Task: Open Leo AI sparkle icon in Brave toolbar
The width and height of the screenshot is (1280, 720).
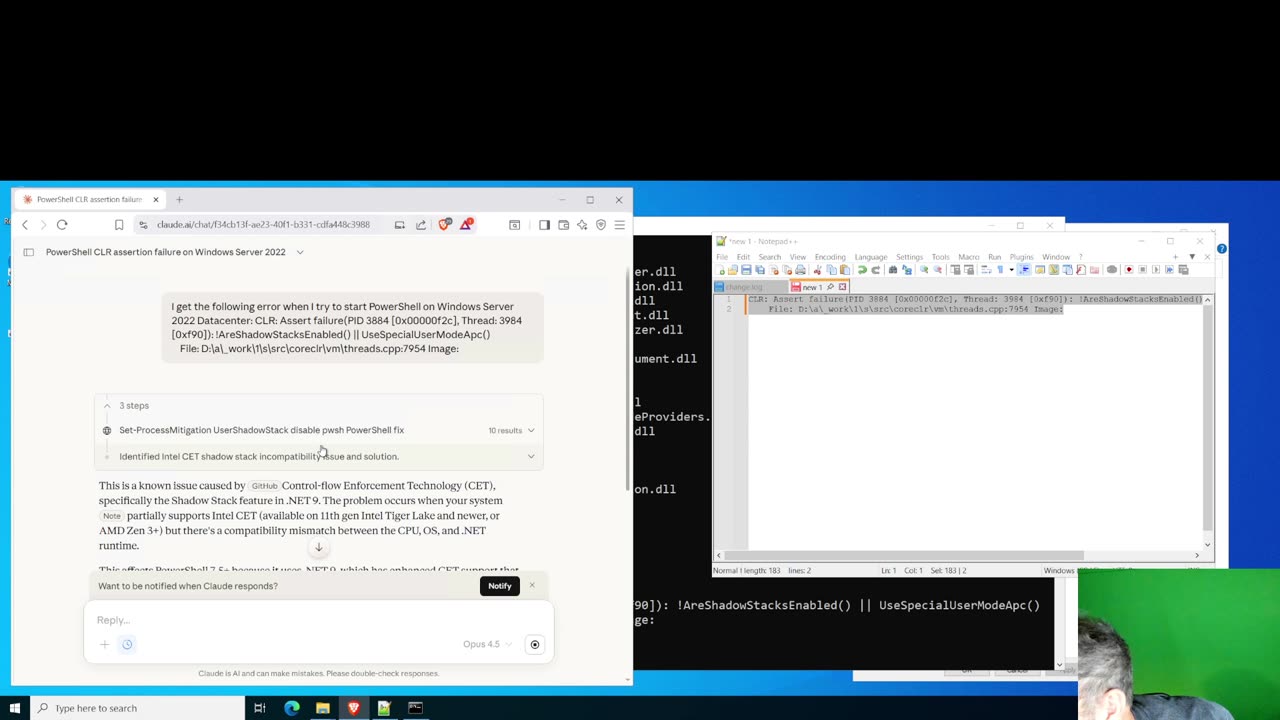Action: 582,225
